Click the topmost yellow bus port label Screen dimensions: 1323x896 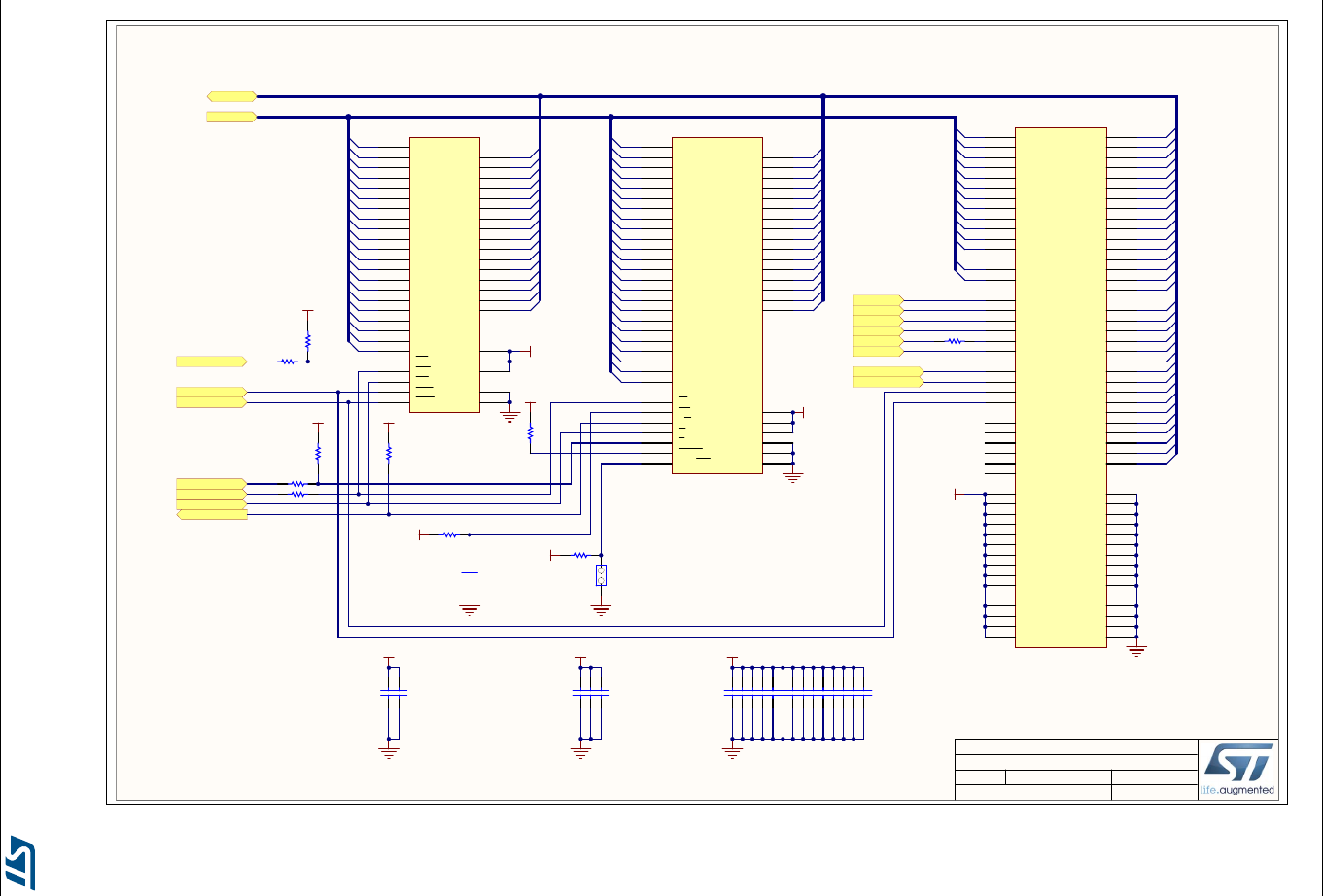[231, 96]
